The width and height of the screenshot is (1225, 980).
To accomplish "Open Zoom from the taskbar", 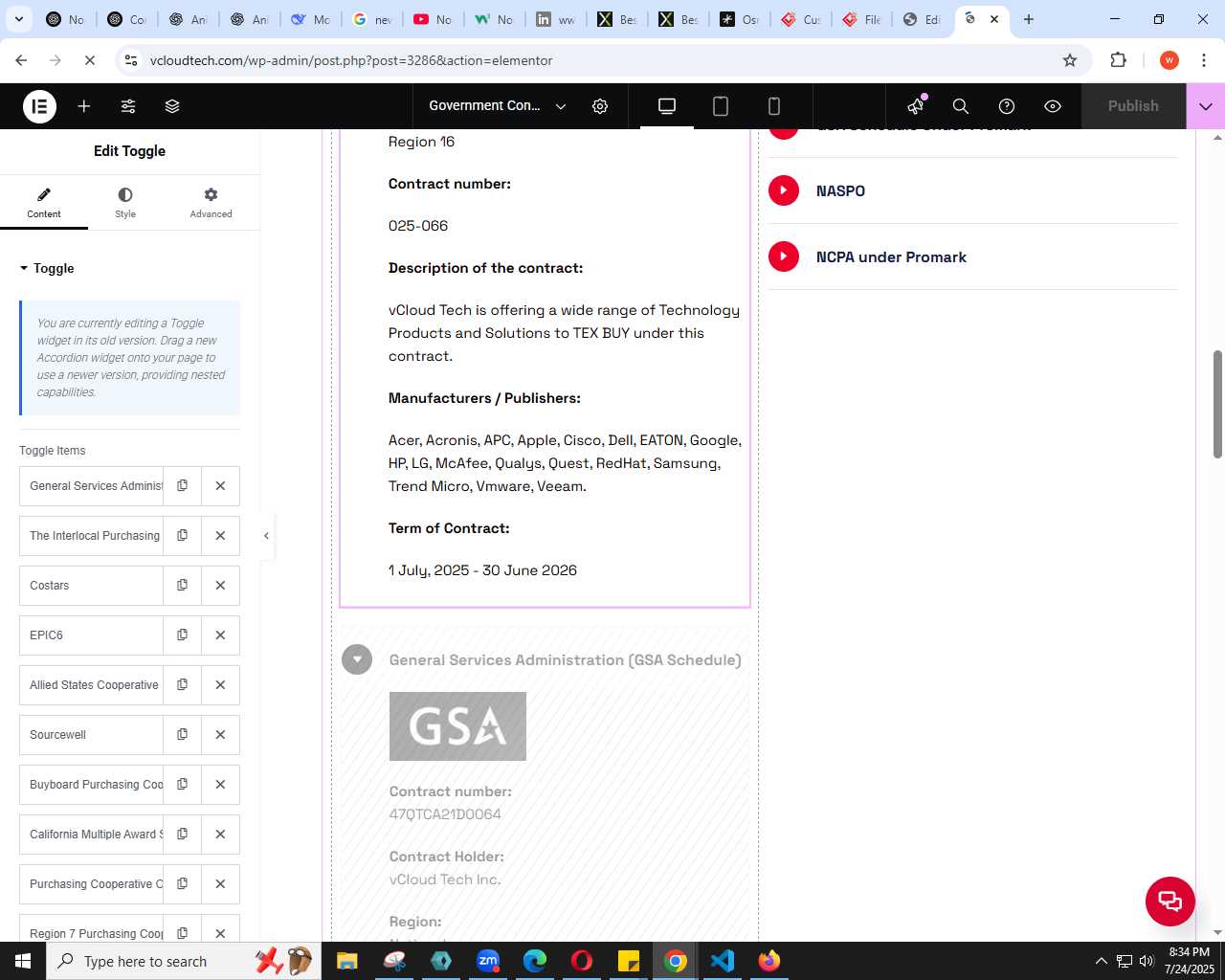I will click(488, 961).
